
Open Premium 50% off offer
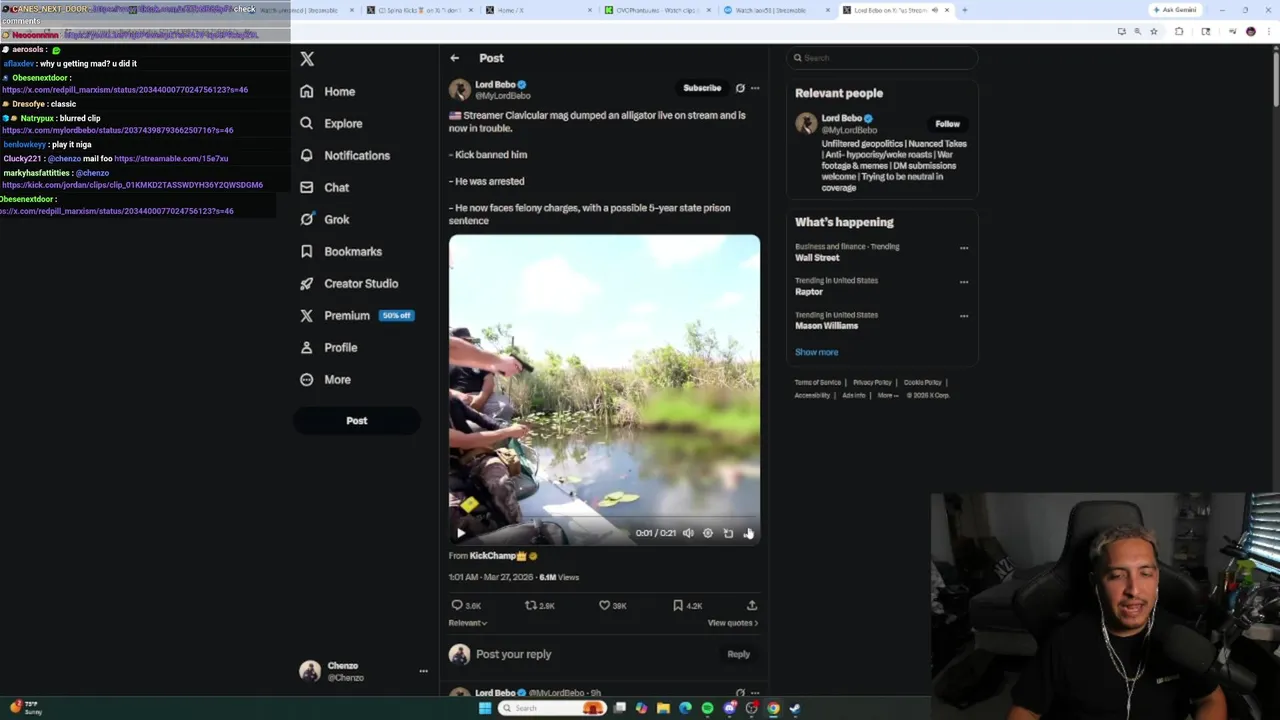(x=357, y=315)
